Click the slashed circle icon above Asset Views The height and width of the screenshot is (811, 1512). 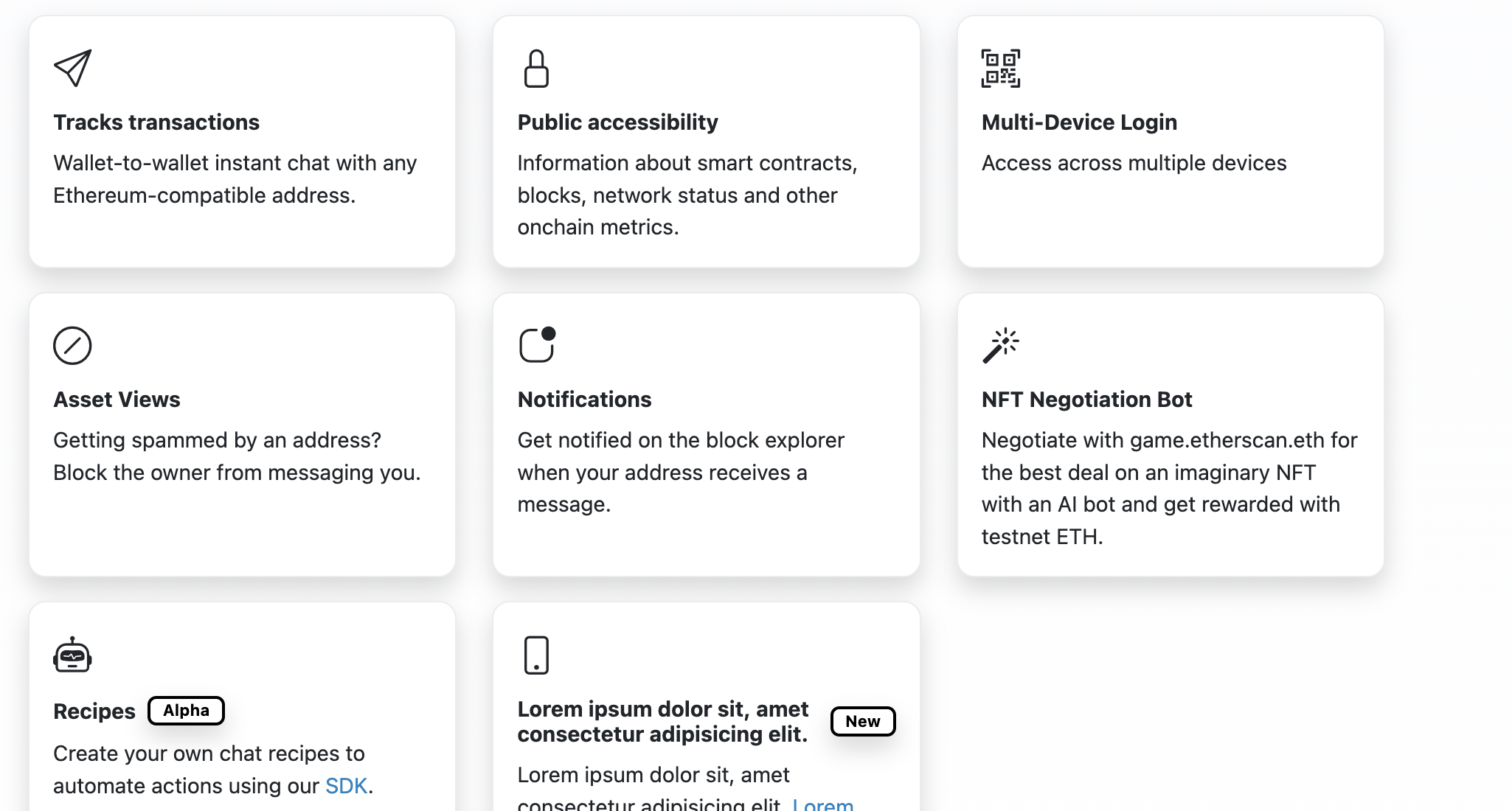click(x=72, y=345)
